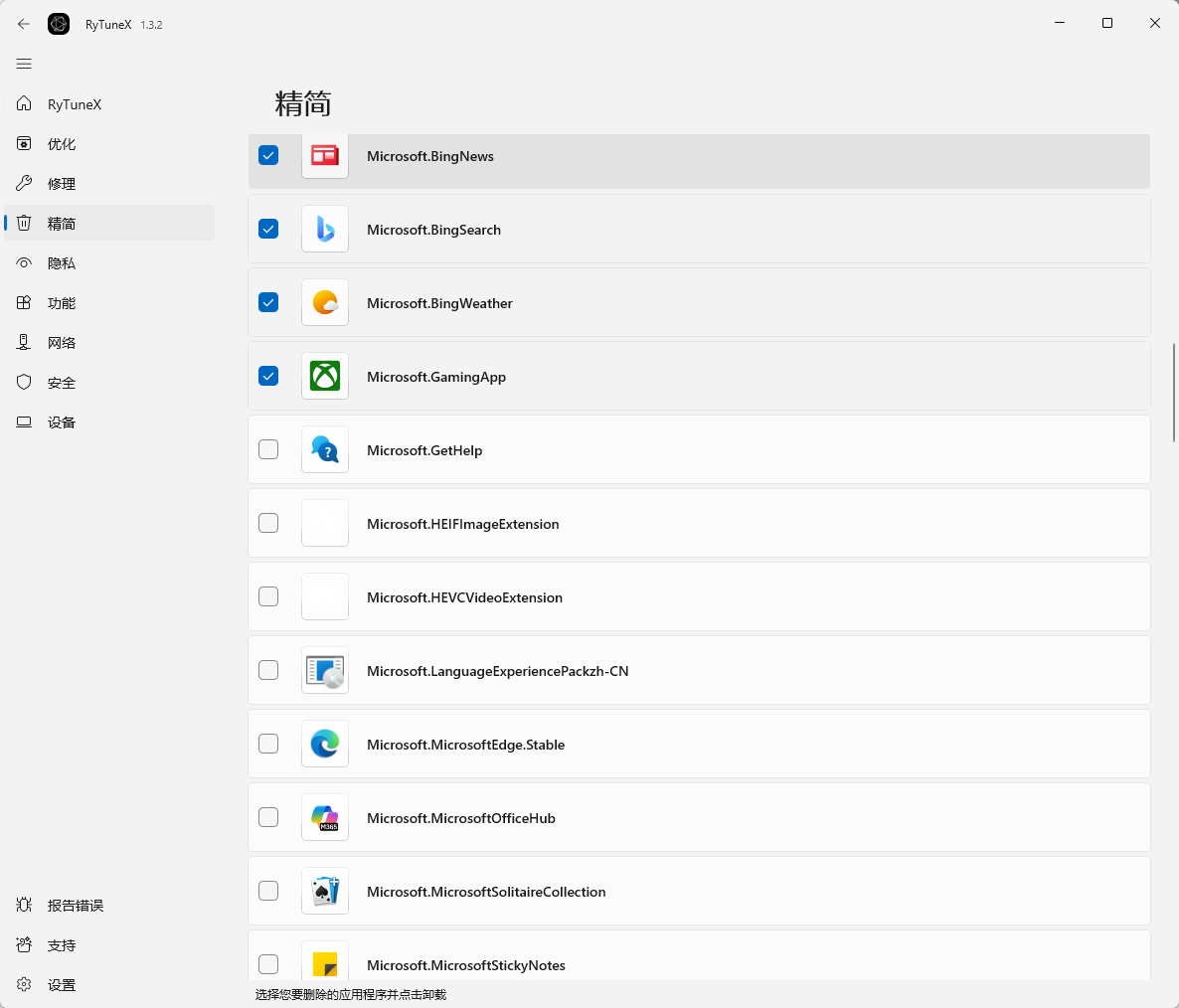Check the Microsoft.GetHelp checkbox
The width and height of the screenshot is (1179, 1008).
pos(268,449)
